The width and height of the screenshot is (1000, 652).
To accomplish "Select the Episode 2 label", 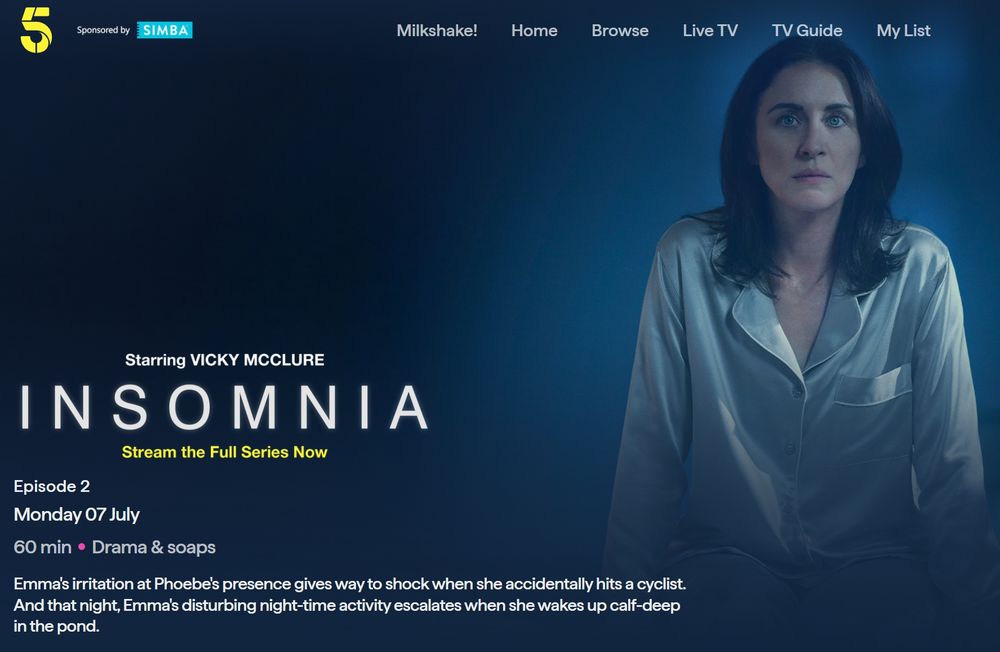I will pos(52,486).
